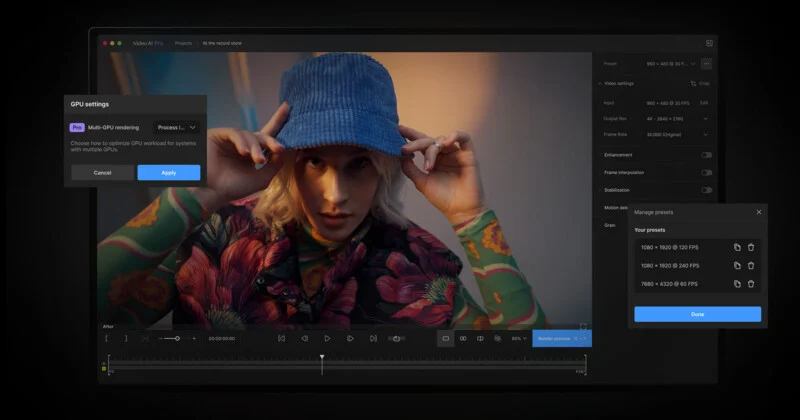This screenshot has width=800, height=420.
Task: Click Done in Manage presets
Action: point(697,314)
